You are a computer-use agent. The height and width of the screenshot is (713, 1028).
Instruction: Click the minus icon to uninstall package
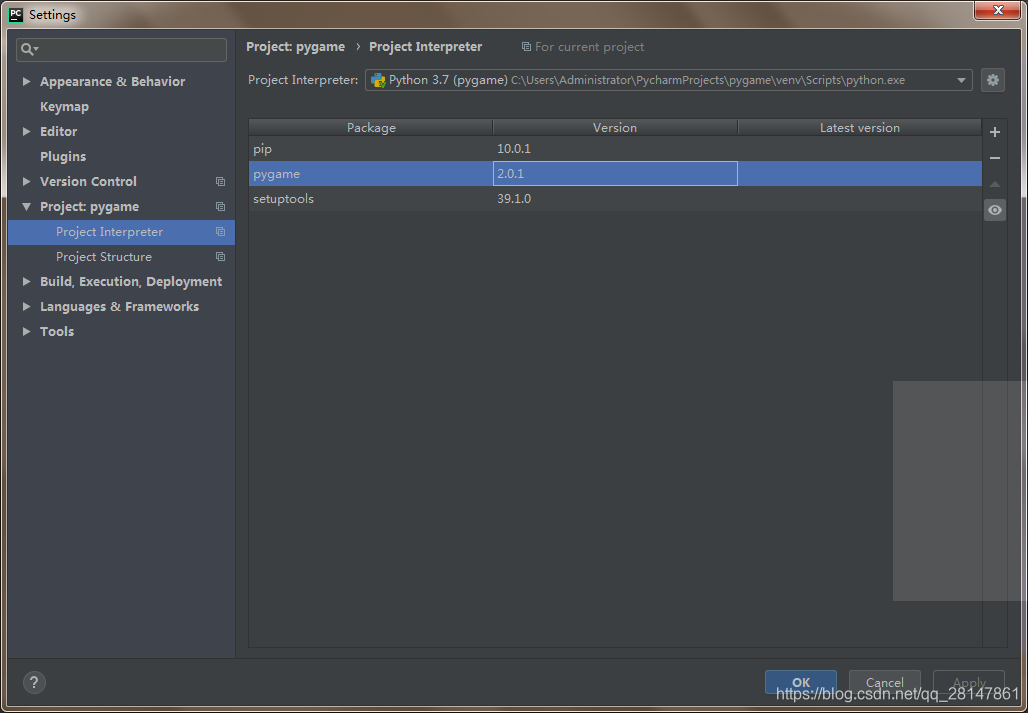[995, 158]
